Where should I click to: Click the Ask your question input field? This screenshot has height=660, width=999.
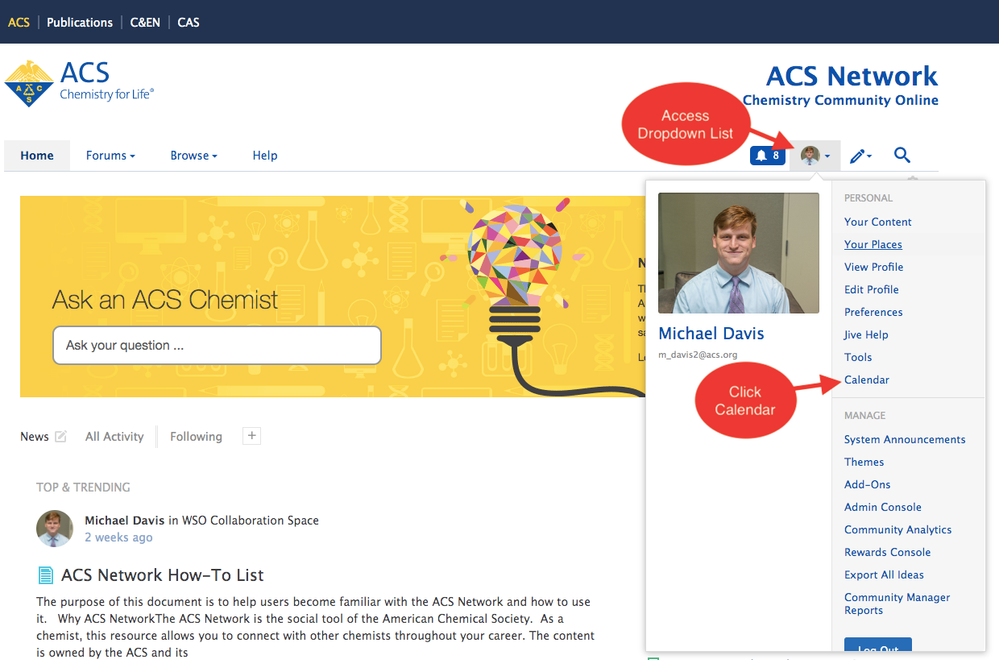[x=217, y=346]
